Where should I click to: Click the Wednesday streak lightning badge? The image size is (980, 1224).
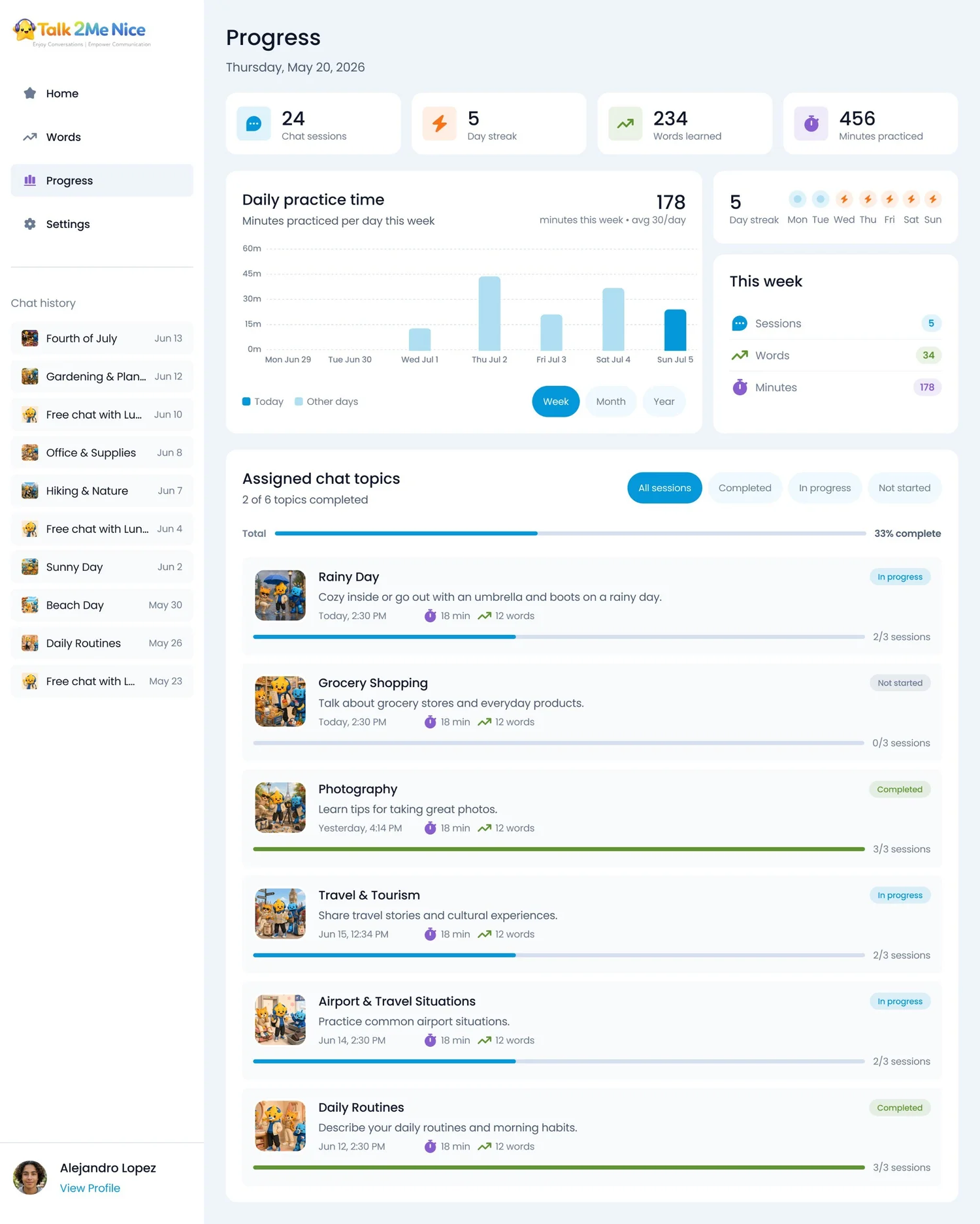(844, 199)
